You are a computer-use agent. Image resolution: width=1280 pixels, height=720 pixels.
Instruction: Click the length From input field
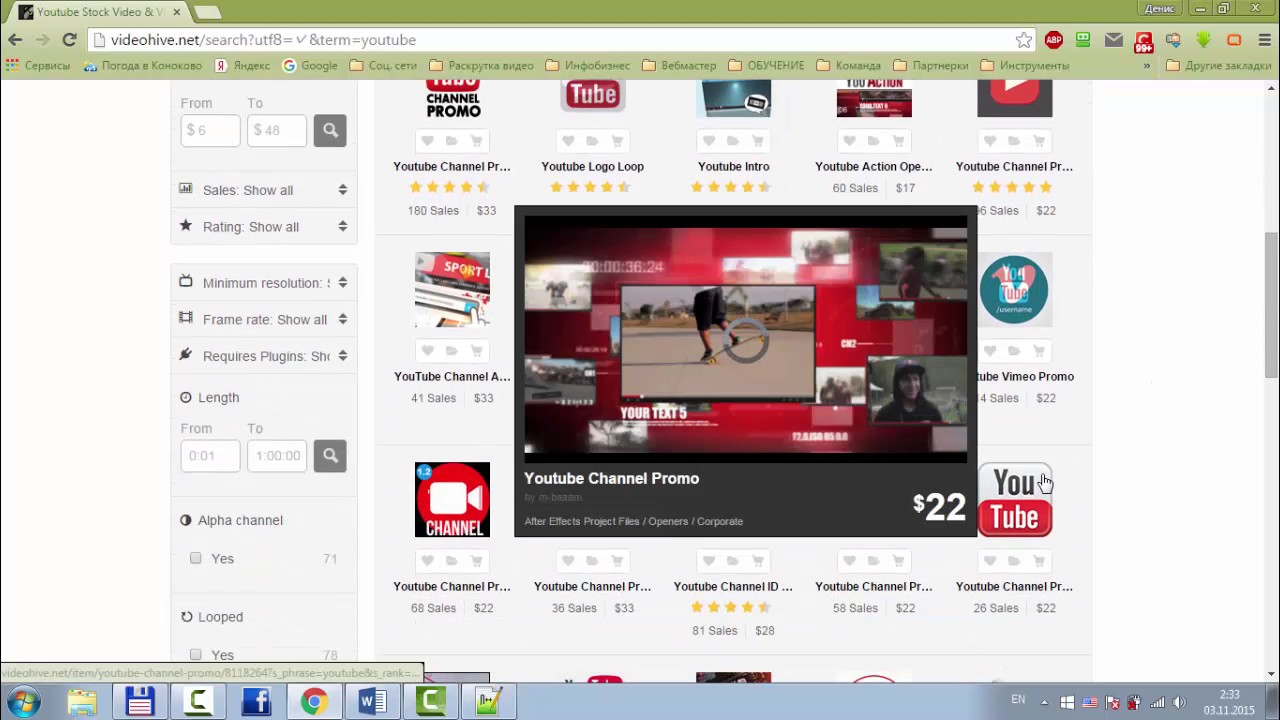tap(210, 456)
